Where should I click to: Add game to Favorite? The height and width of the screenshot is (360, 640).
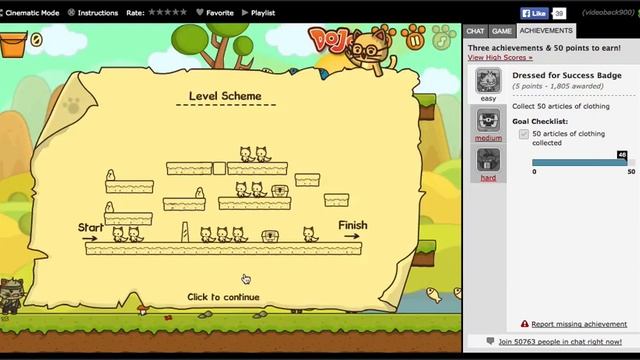click(x=215, y=13)
